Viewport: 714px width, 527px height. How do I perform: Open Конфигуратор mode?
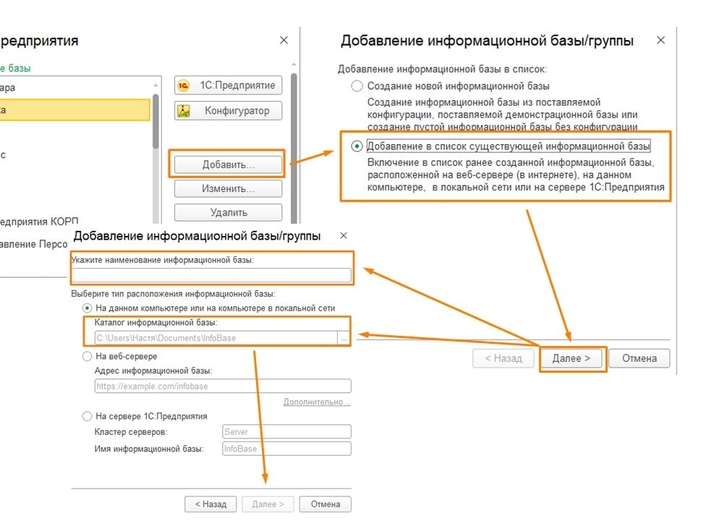click(228, 110)
